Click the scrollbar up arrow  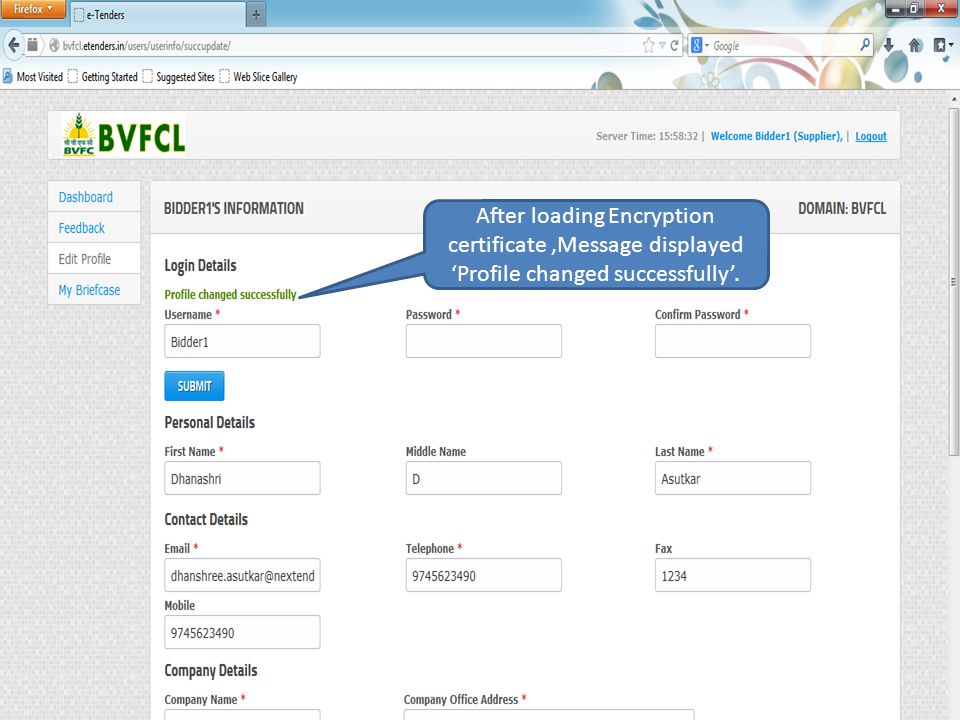[954, 99]
